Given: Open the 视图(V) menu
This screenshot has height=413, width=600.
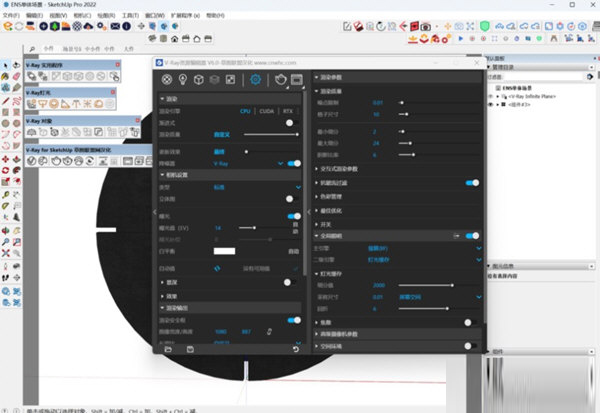Looking at the screenshot, I should click(58, 15).
